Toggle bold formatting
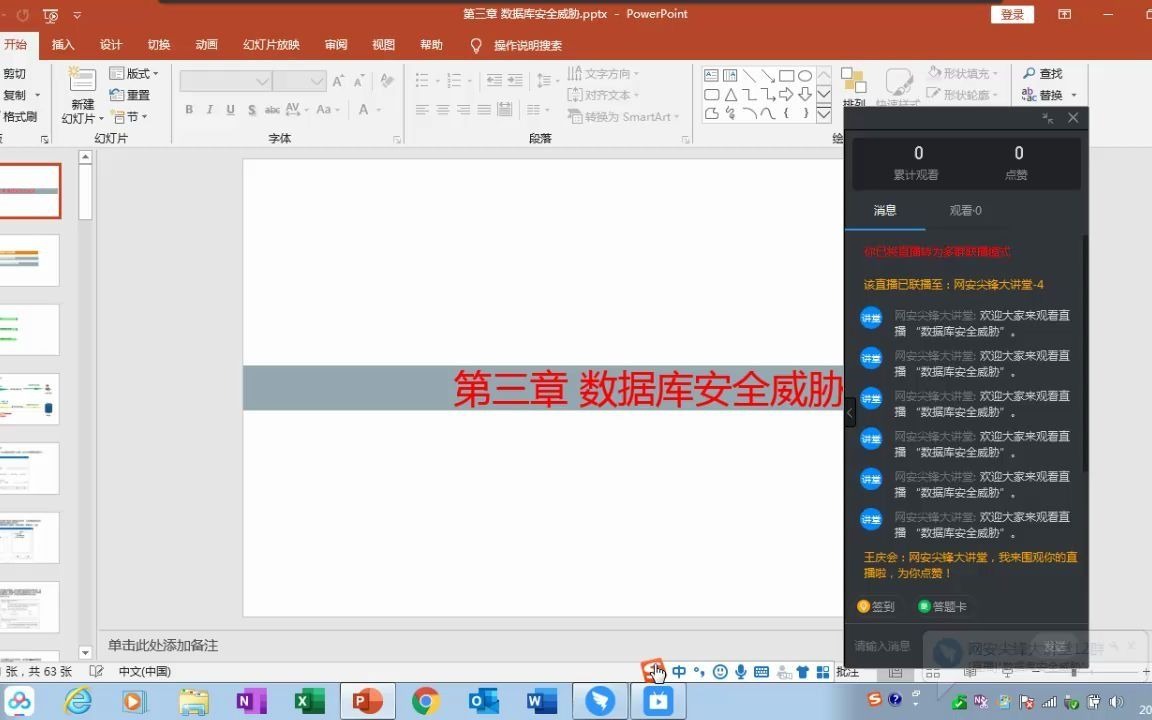 click(188, 110)
